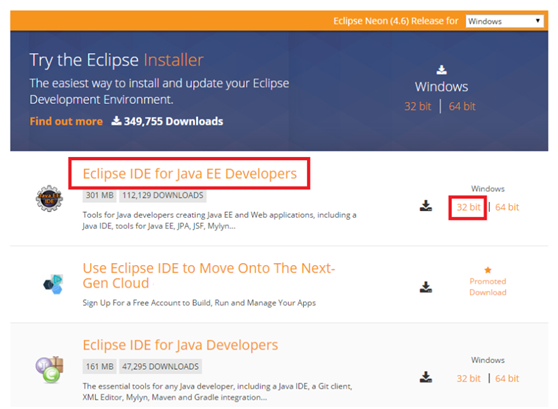Open Eclipse IDE for Java Developers title
This screenshot has height=409, width=558.
pyautogui.click(x=180, y=345)
